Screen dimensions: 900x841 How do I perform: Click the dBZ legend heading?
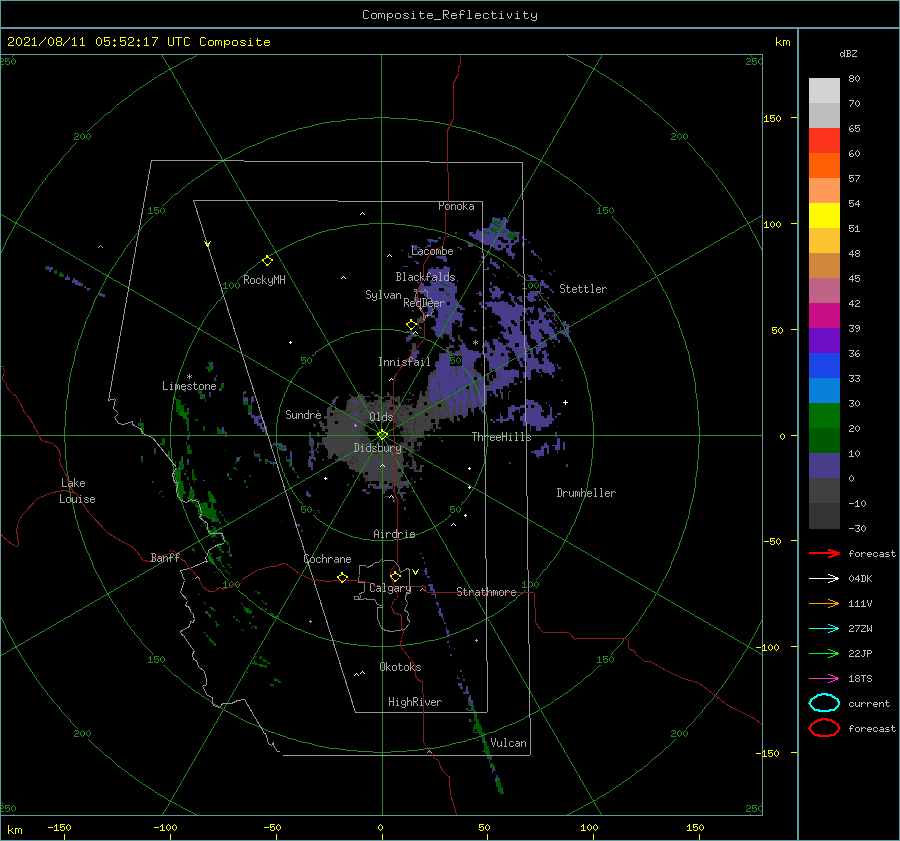848,53
